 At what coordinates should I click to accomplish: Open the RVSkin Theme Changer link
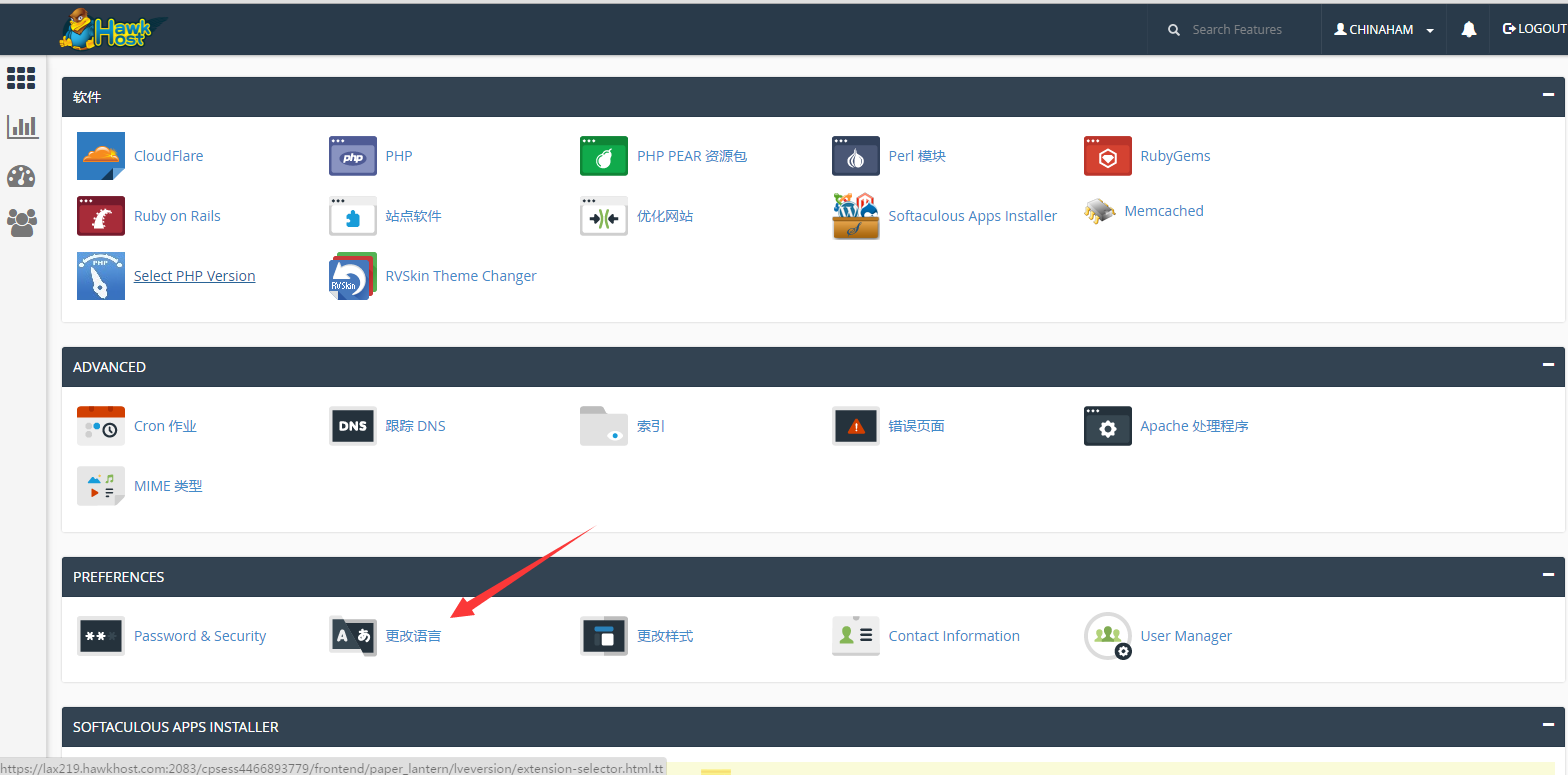pyautogui.click(x=461, y=276)
